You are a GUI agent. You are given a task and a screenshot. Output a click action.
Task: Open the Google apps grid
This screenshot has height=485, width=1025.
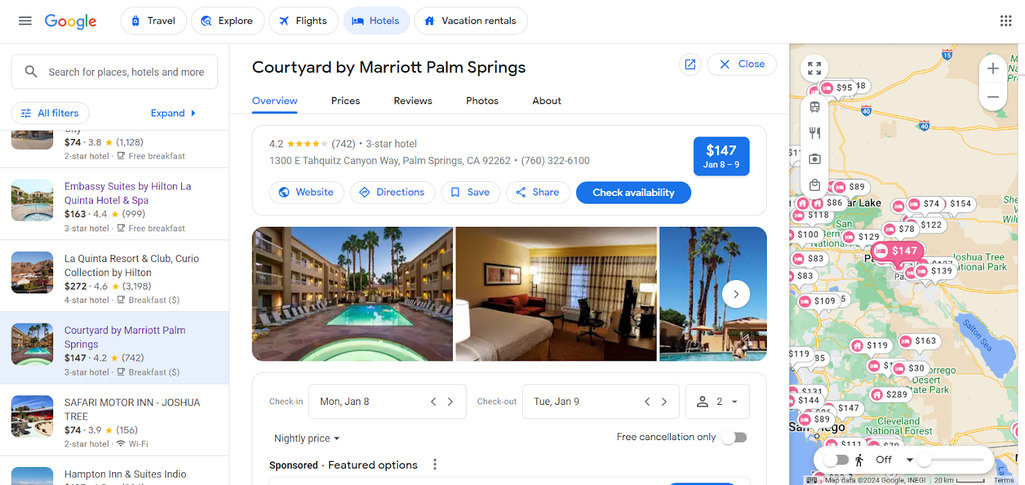(x=1005, y=21)
